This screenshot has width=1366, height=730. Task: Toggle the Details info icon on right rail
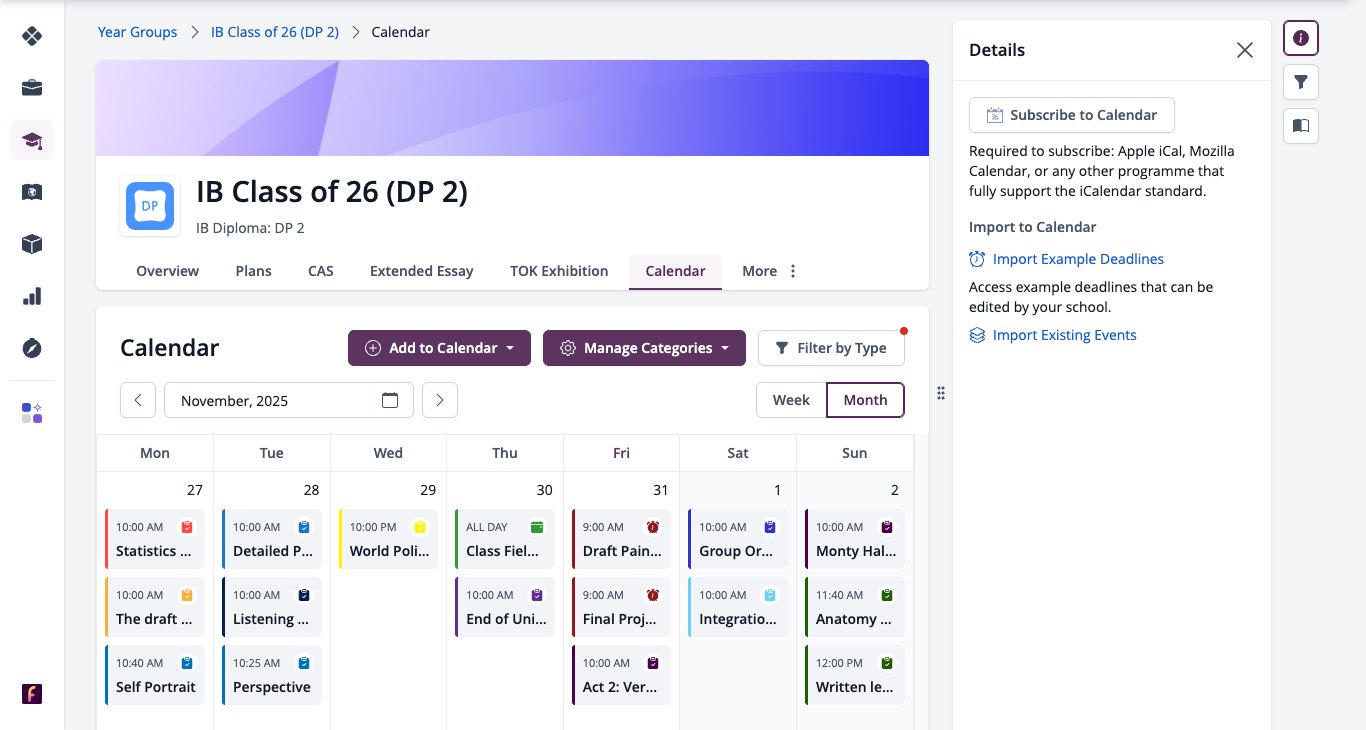coord(1301,38)
